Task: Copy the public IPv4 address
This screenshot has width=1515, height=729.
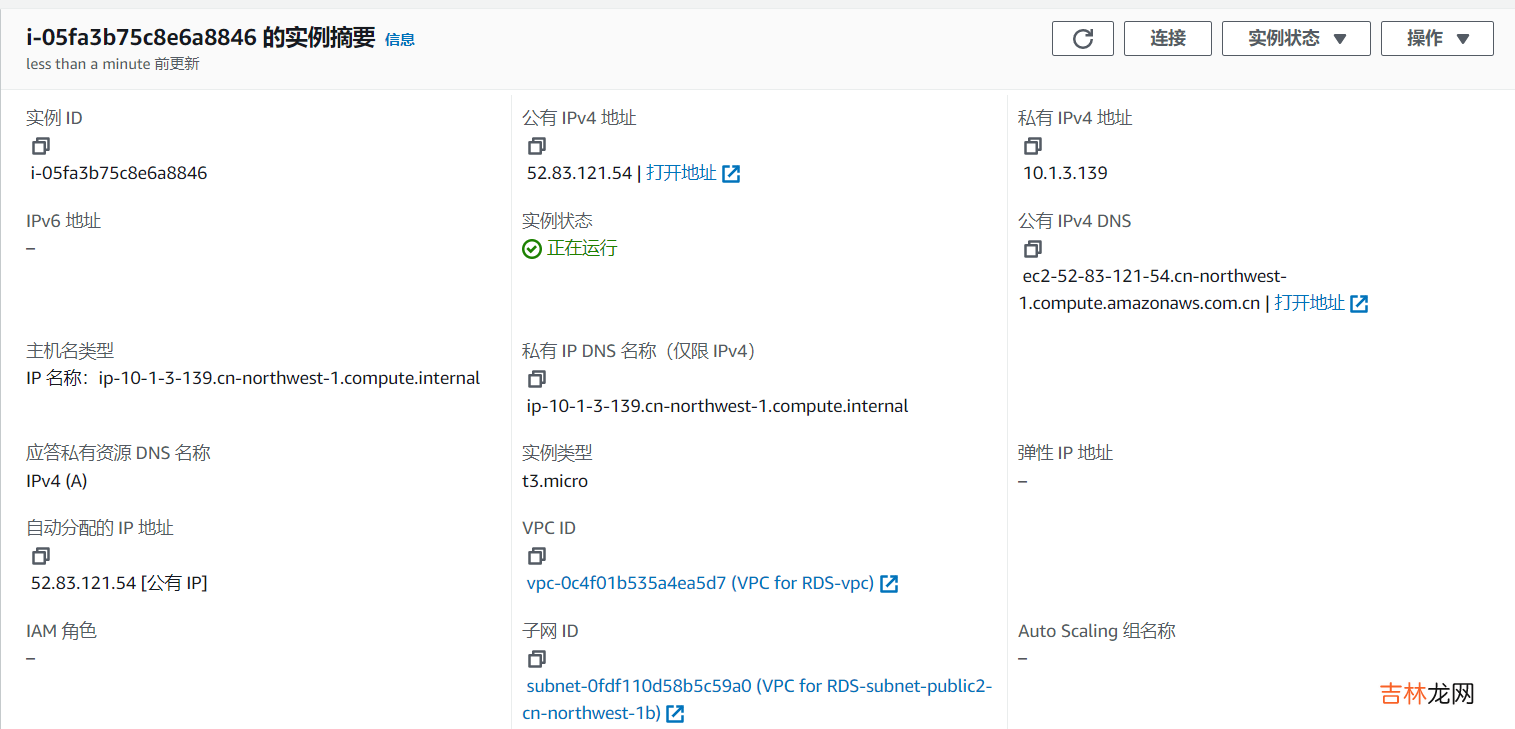Action: pos(537,146)
